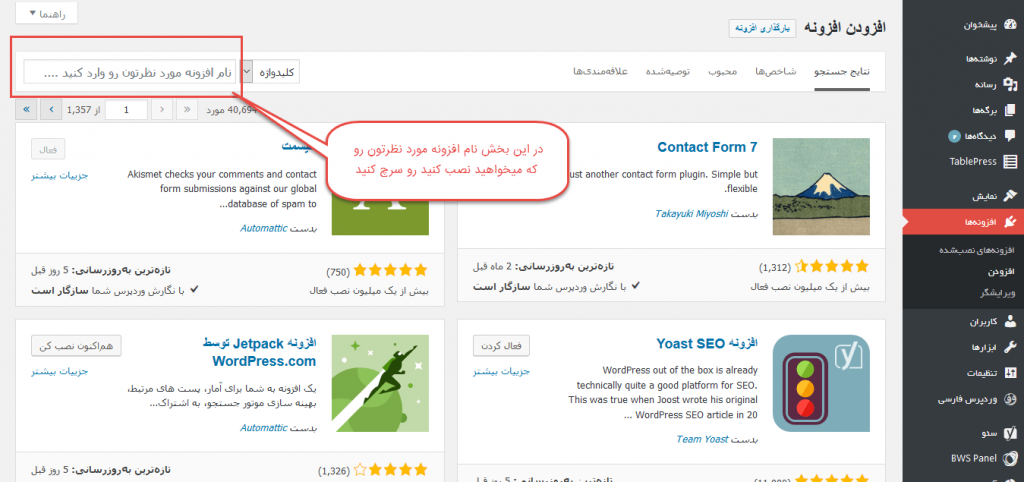This screenshot has width=1024, height=482.
Task: Go to last page of results
Action: click(26, 110)
